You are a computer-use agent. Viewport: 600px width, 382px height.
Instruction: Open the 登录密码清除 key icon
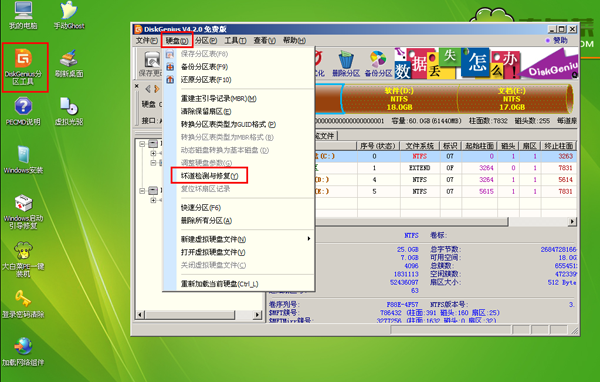[23, 304]
